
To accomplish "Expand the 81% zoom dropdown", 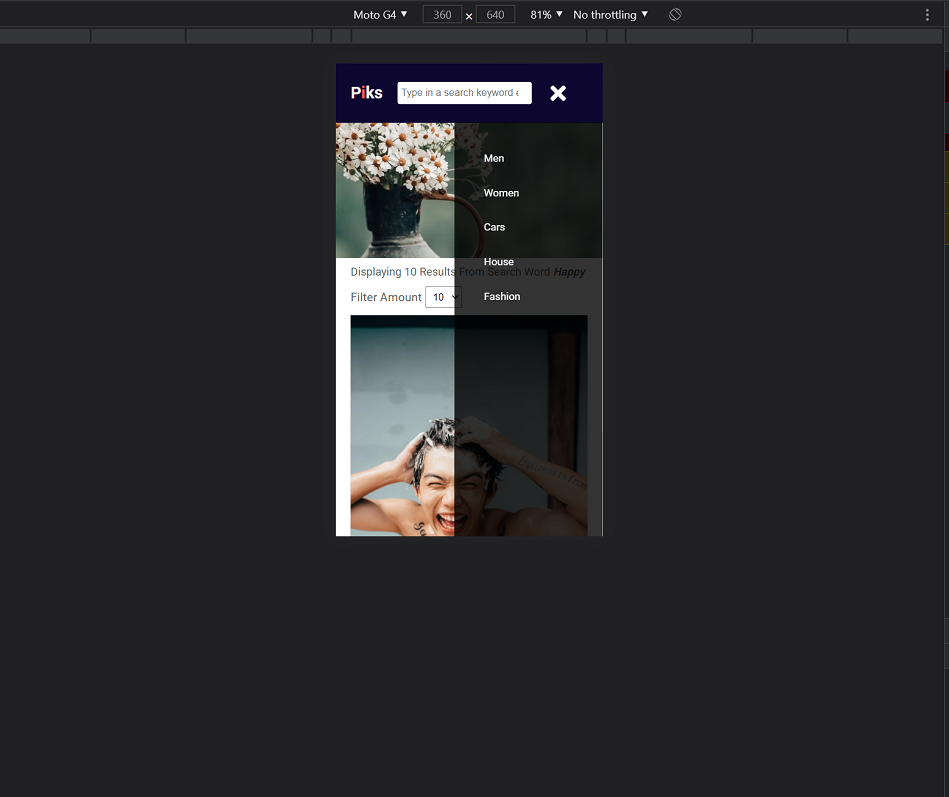I will 546,15.
